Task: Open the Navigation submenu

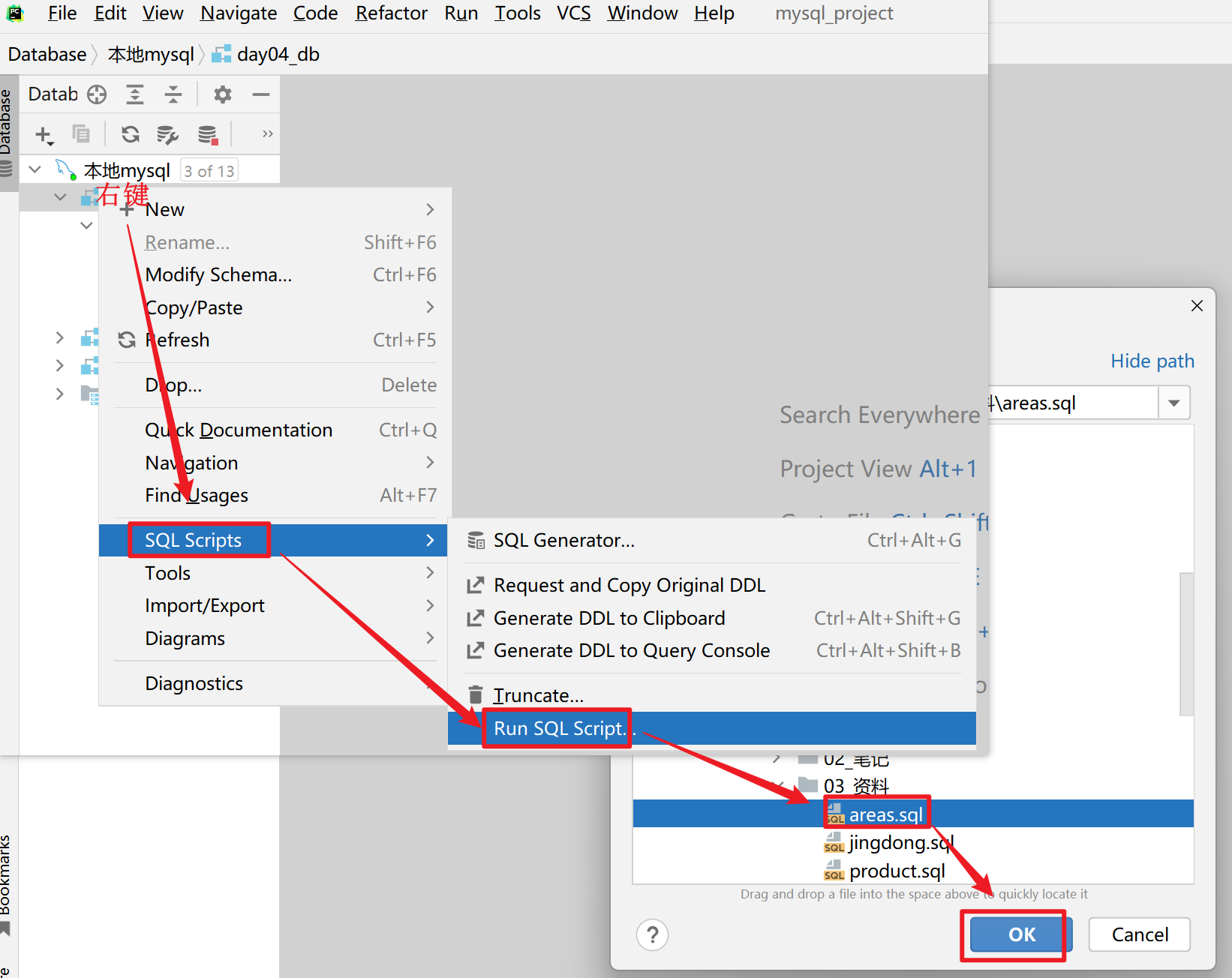Action: [275, 463]
